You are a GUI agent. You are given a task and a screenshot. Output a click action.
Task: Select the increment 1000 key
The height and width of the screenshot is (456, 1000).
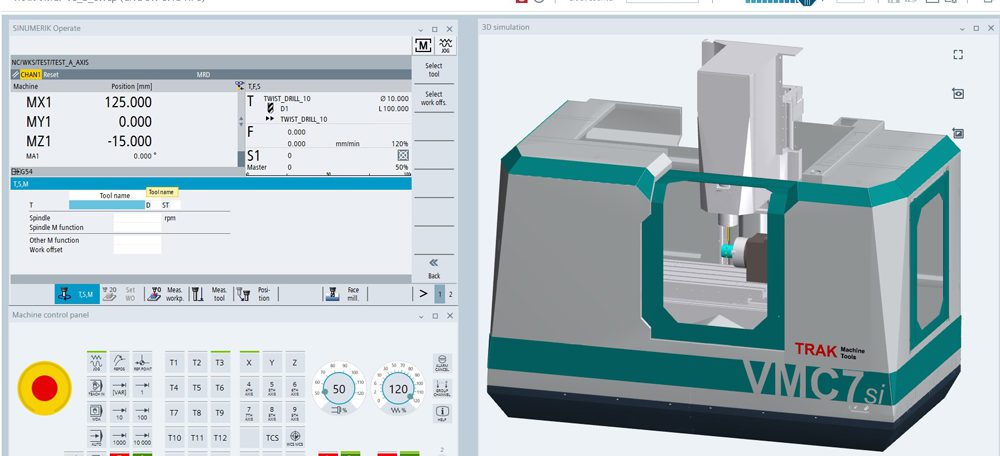click(119, 437)
